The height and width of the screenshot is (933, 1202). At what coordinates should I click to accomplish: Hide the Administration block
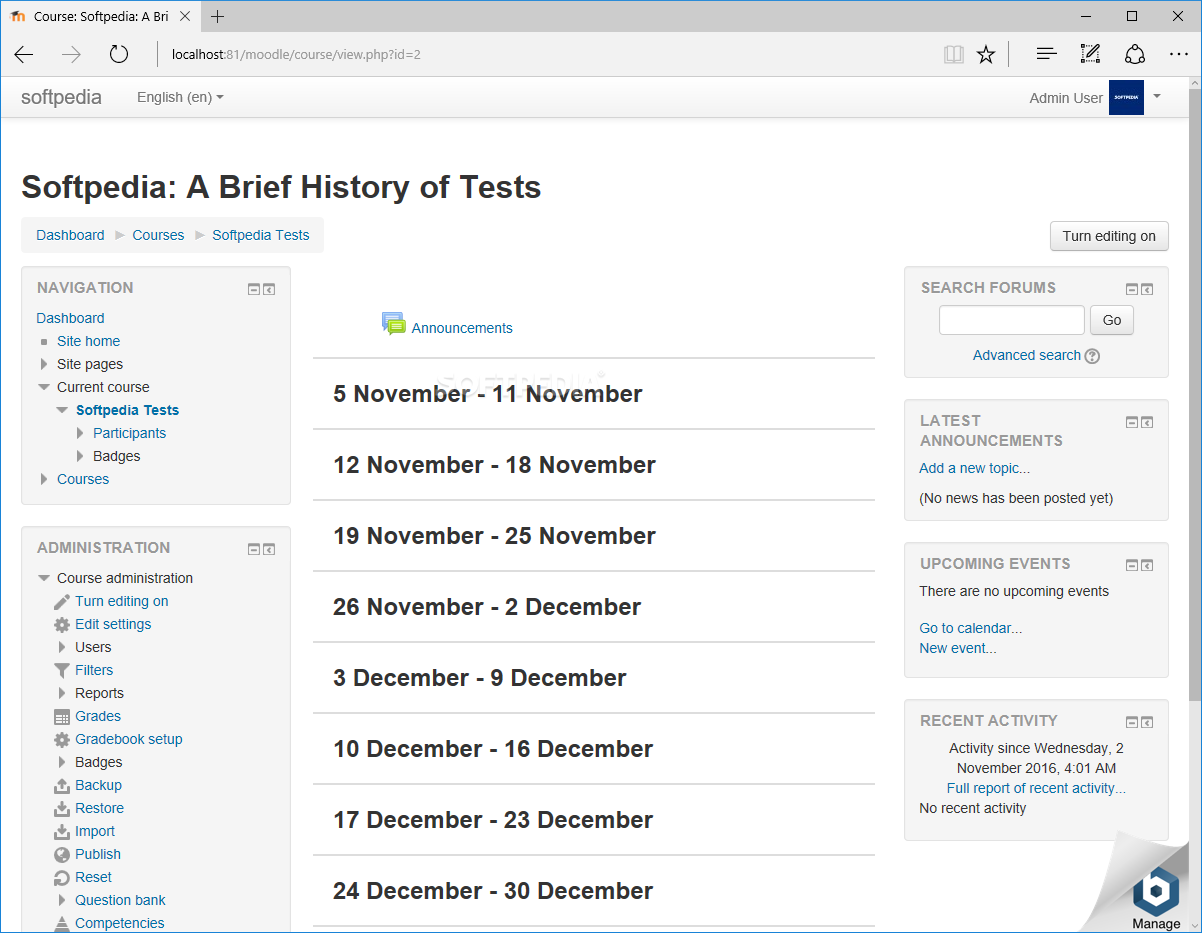[254, 549]
